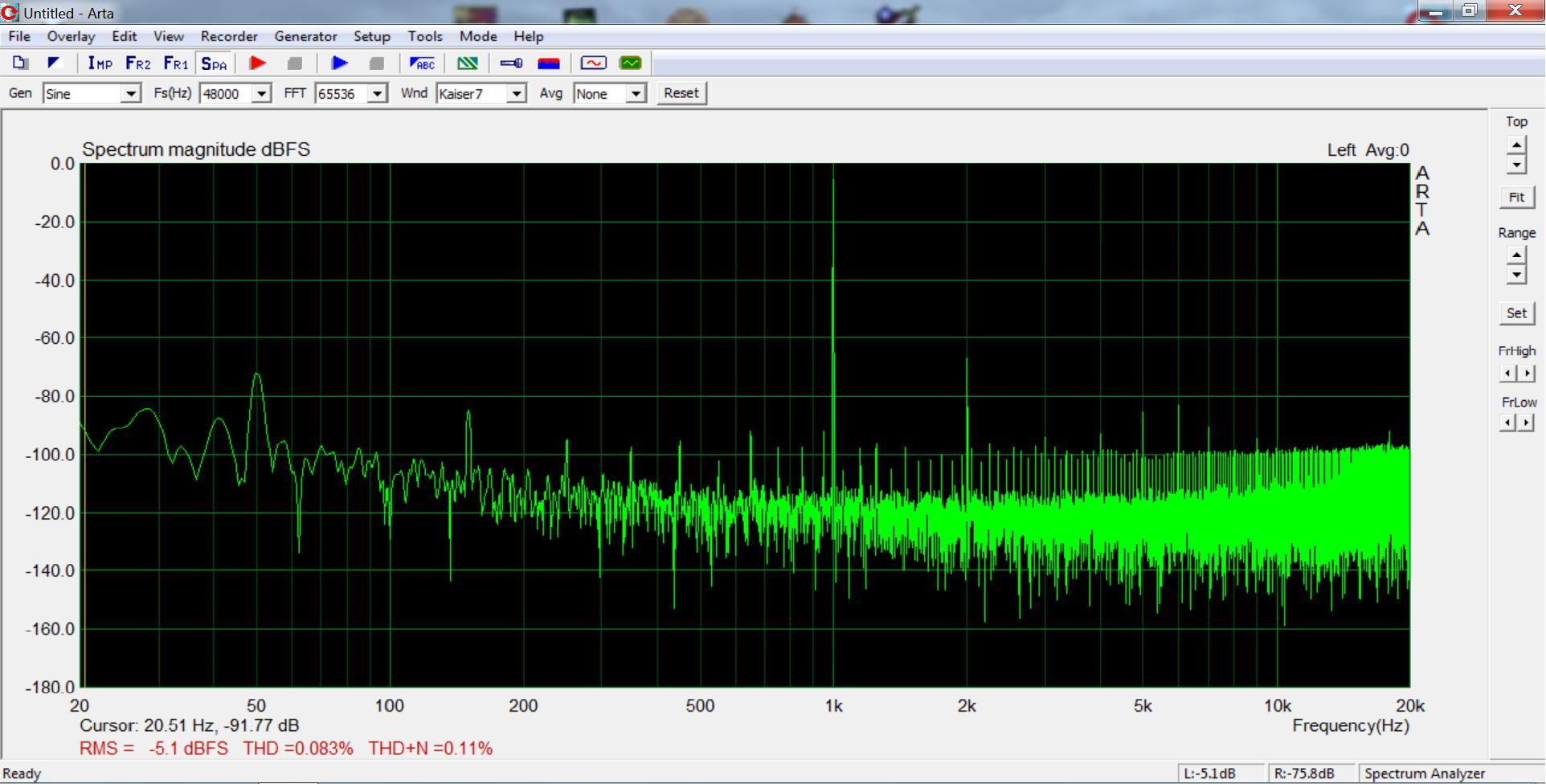Select FR1 single-channel frequency response mode

pyautogui.click(x=175, y=63)
